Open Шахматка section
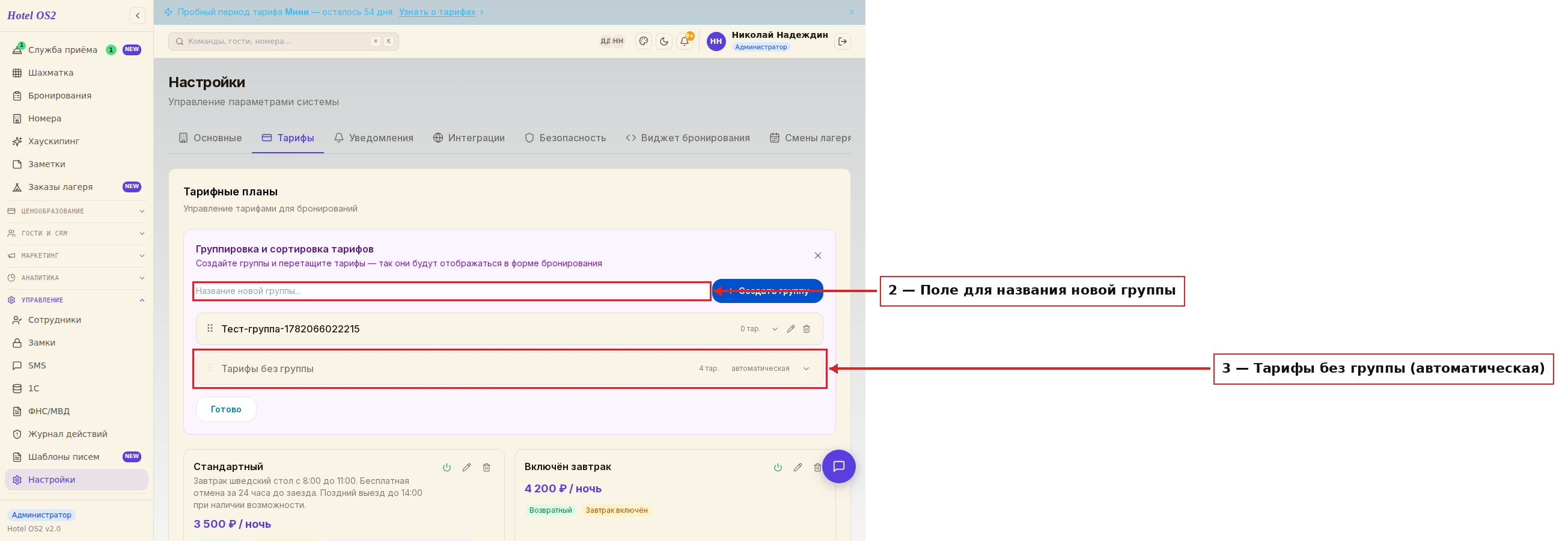 76,72
